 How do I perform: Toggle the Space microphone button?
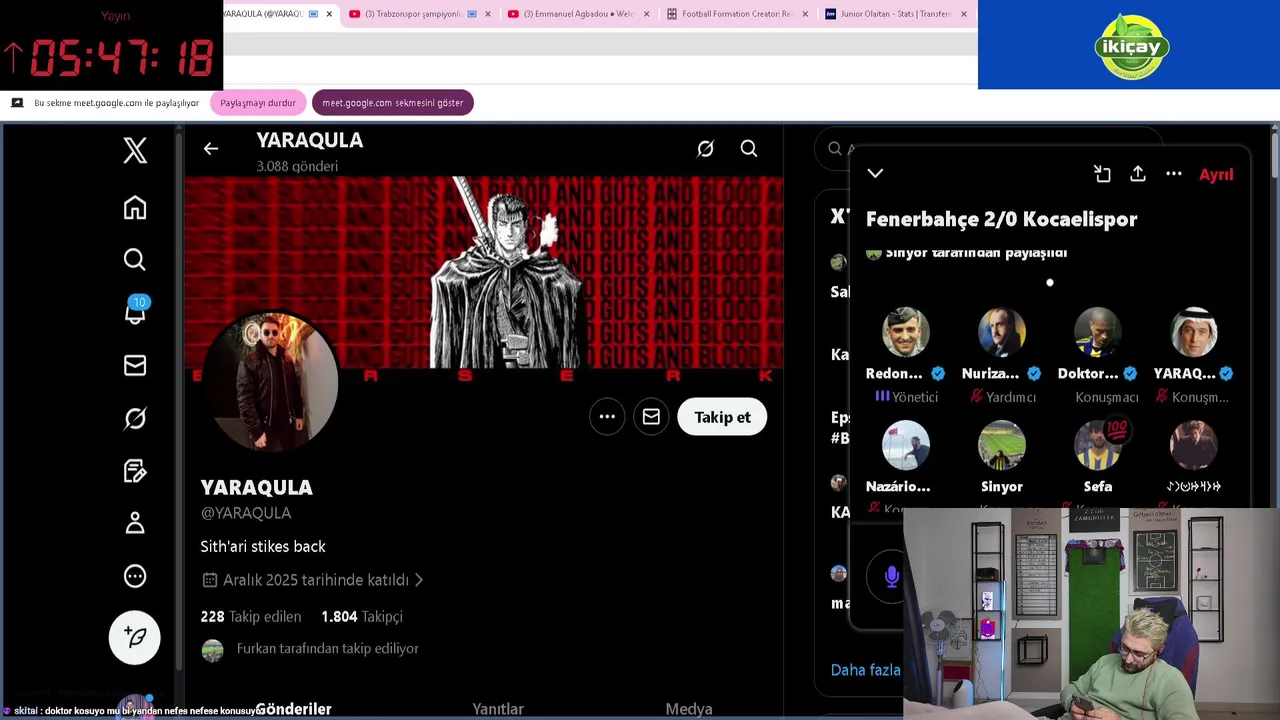click(891, 577)
